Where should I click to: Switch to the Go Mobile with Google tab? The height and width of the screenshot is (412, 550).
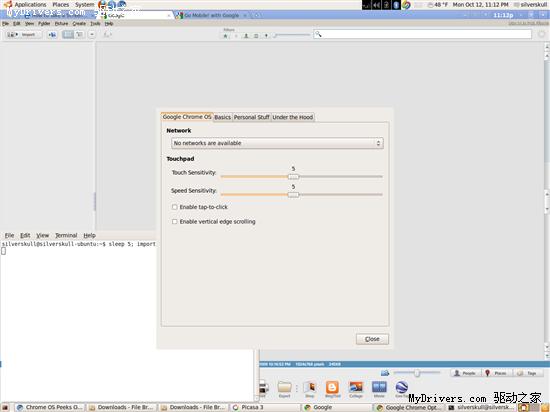click(x=211, y=15)
